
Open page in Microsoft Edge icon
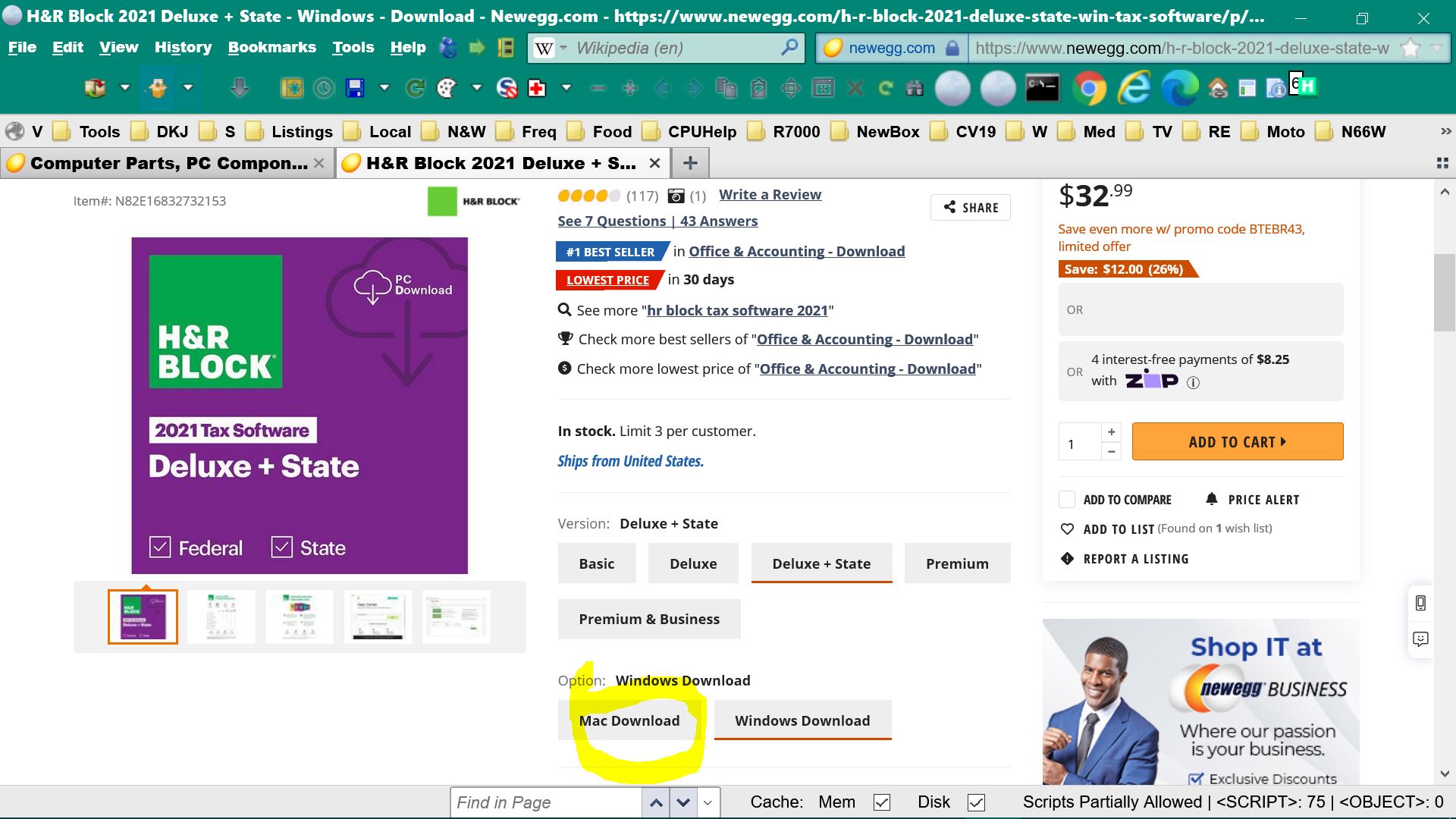pos(1180,89)
